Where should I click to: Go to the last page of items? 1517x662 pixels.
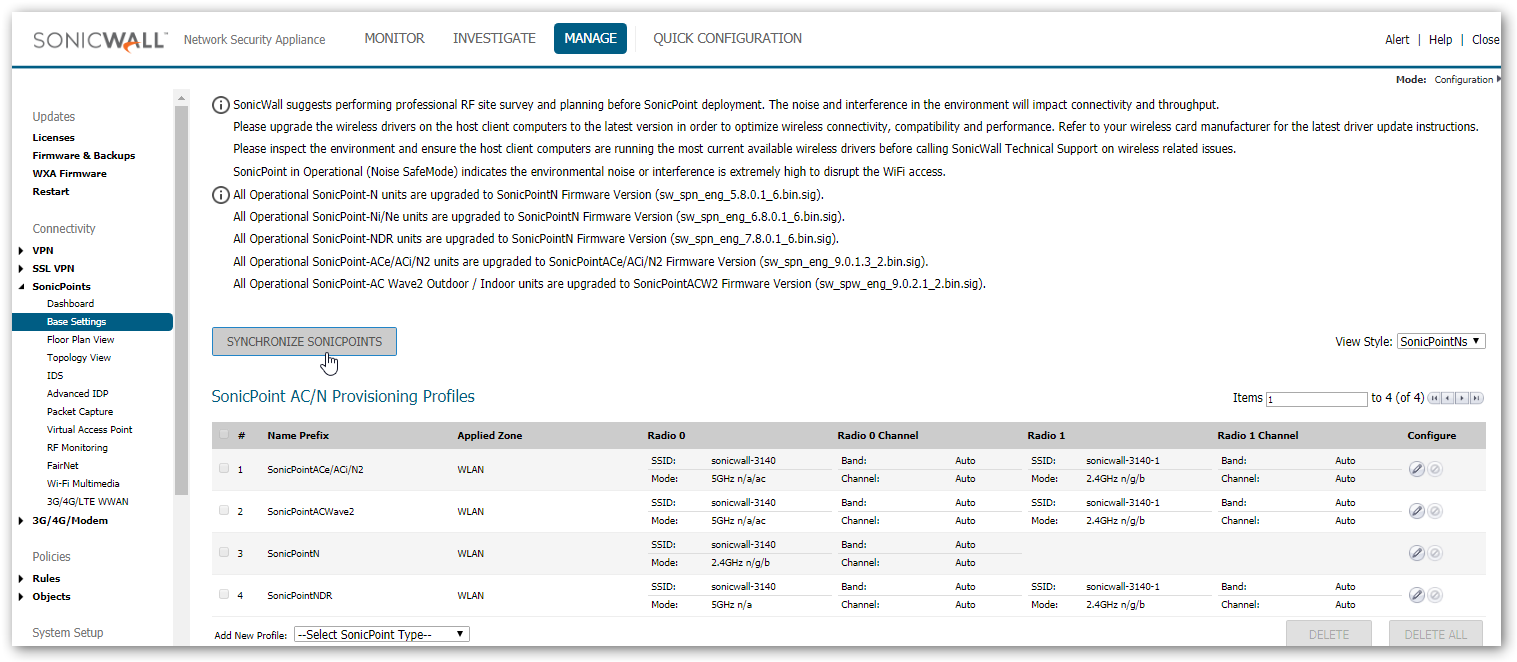point(1476,398)
